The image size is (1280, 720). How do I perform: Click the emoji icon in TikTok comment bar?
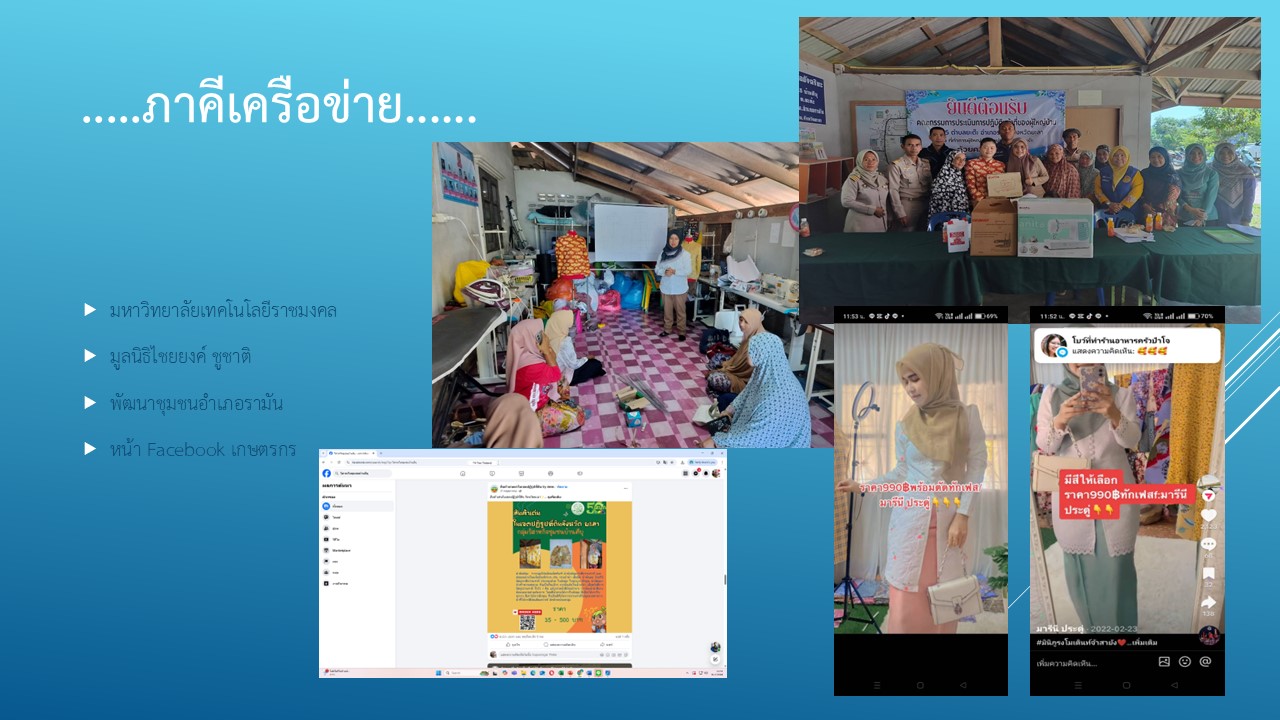pos(1185,662)
